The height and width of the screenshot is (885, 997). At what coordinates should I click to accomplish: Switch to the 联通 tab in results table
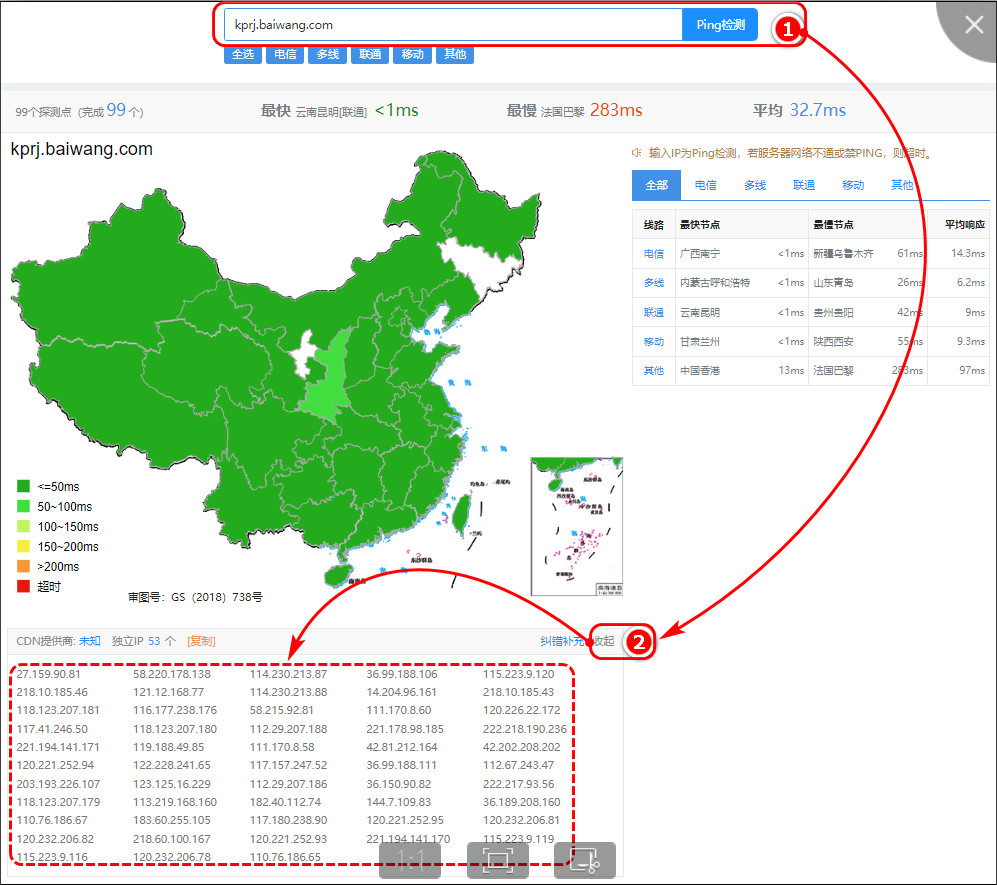point(804,185)
